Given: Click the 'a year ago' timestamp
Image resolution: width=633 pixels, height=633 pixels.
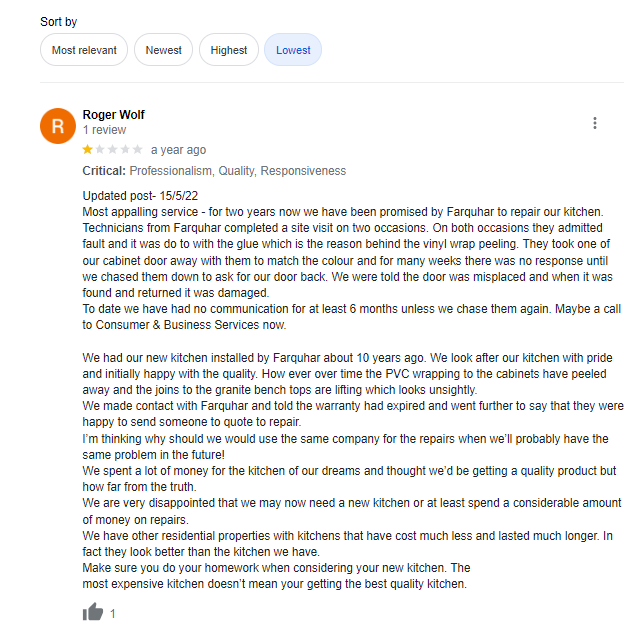Looking at the screenshot, I should (x=178, y=150).
